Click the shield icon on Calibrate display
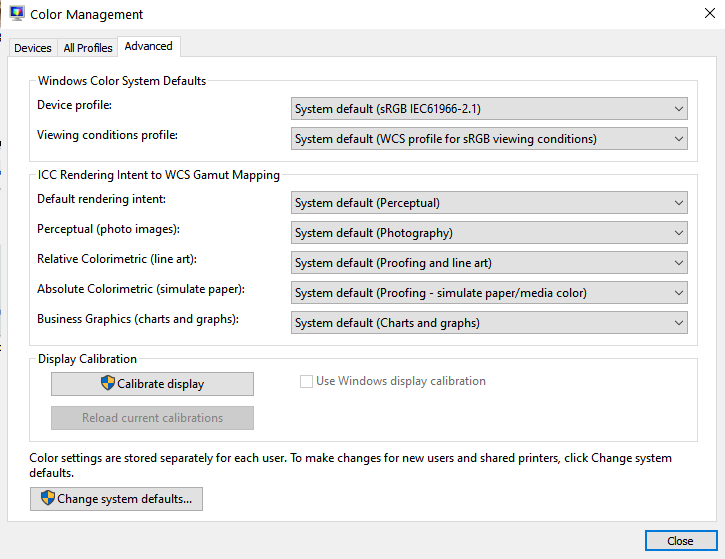The image size is (725, 559). pos(107,383)
